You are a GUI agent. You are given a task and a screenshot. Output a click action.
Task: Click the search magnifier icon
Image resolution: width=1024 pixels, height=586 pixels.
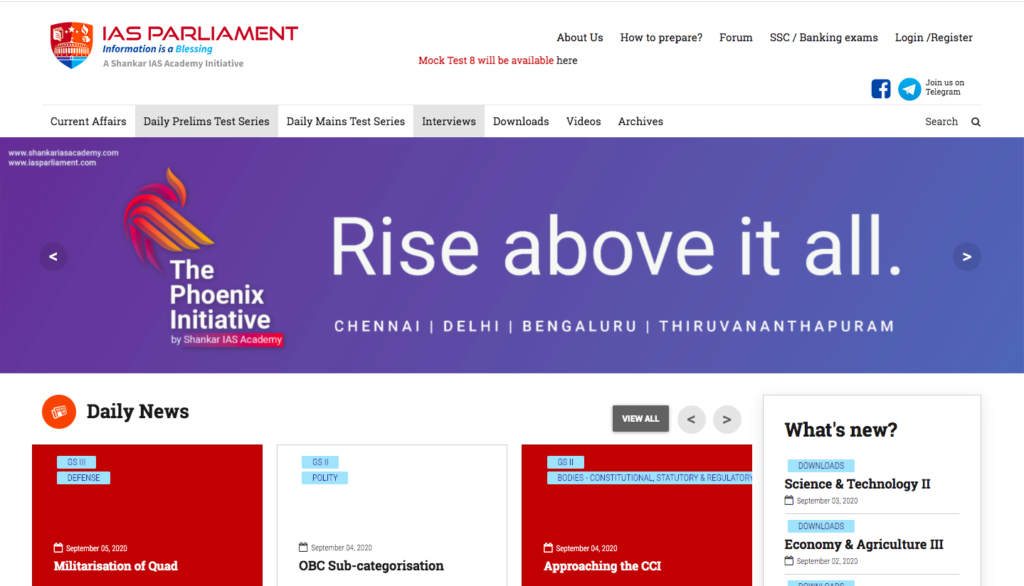pos(976,122)
